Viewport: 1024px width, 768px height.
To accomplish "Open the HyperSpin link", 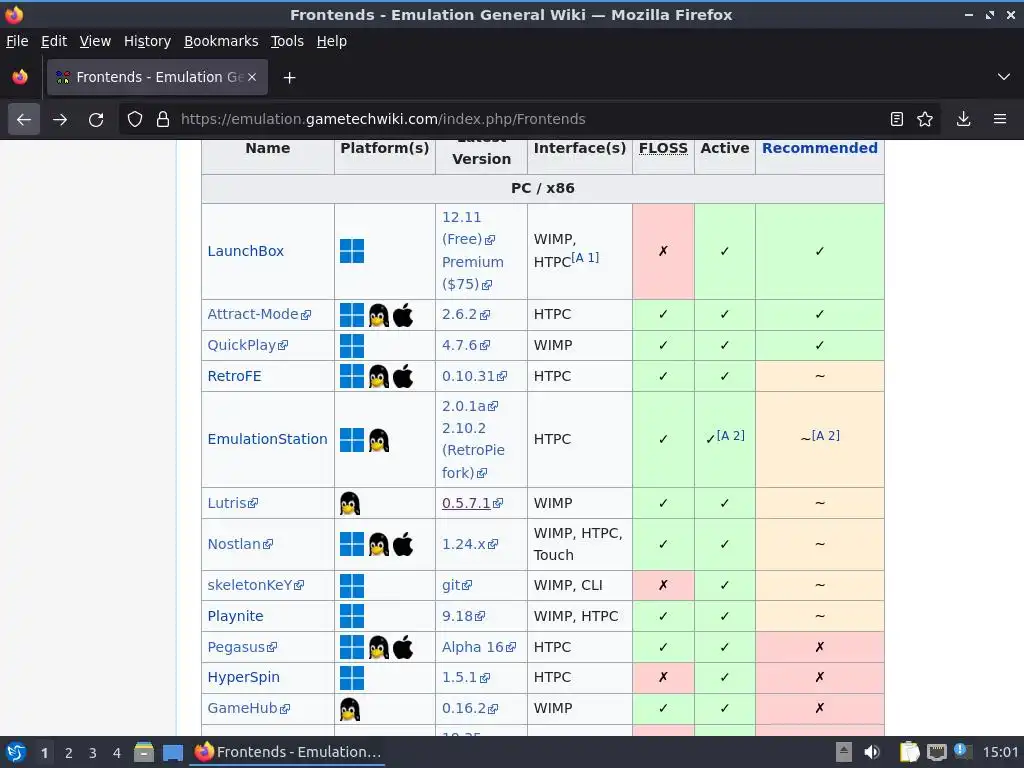I will (243, 677).
